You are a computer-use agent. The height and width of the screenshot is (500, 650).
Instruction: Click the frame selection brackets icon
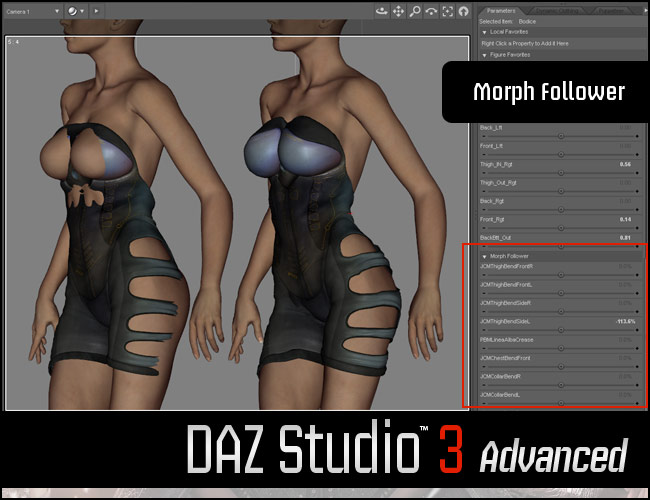[x=447, y=11]
